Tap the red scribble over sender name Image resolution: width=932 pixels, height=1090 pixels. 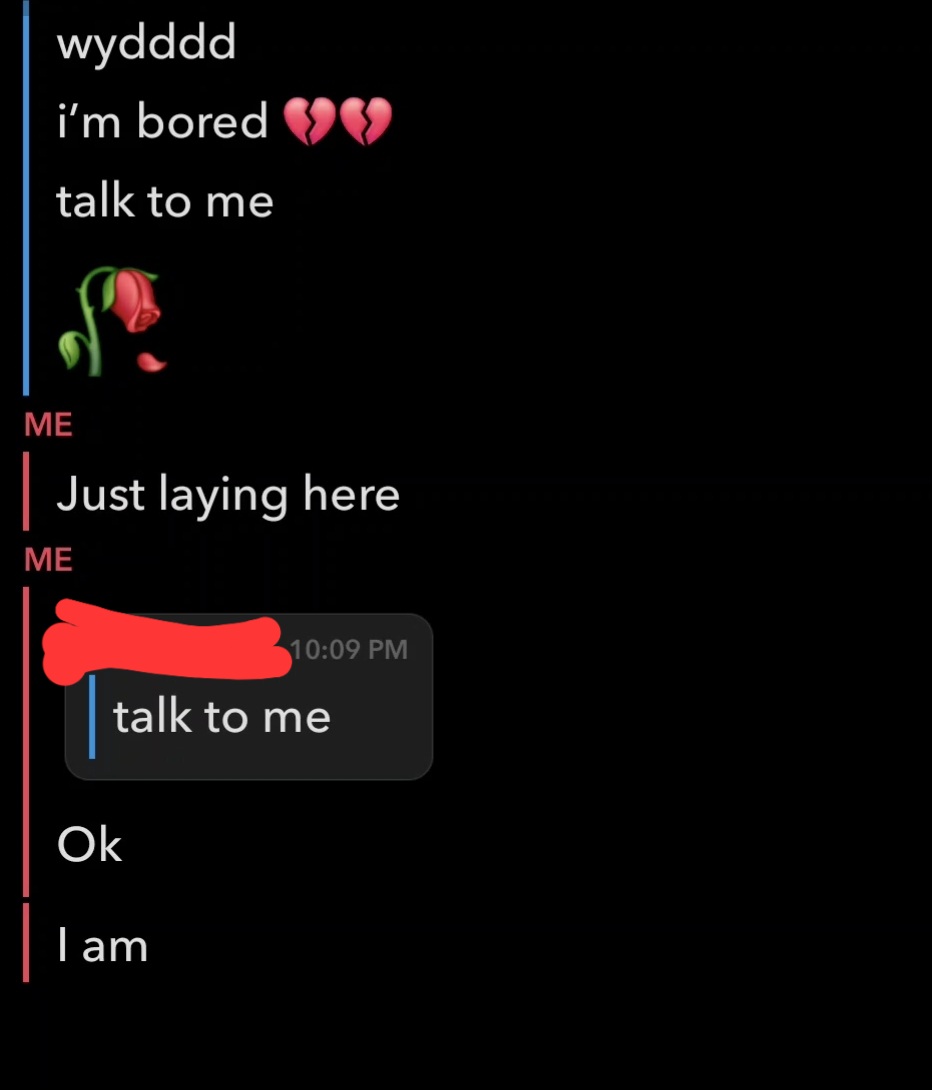[167, 640]
